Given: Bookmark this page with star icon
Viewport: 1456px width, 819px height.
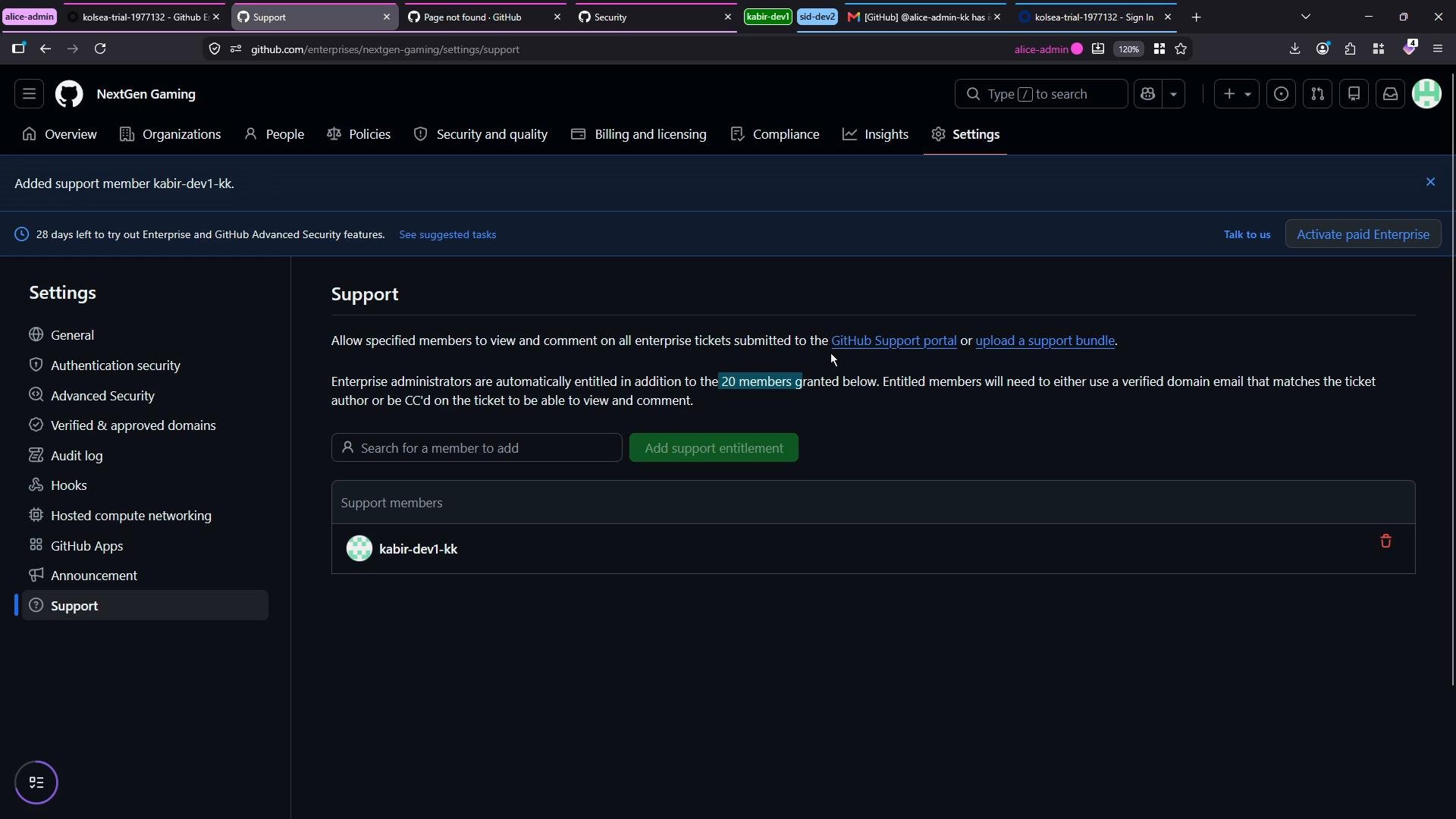Looking at the screenshot, I should (1181, 49).
